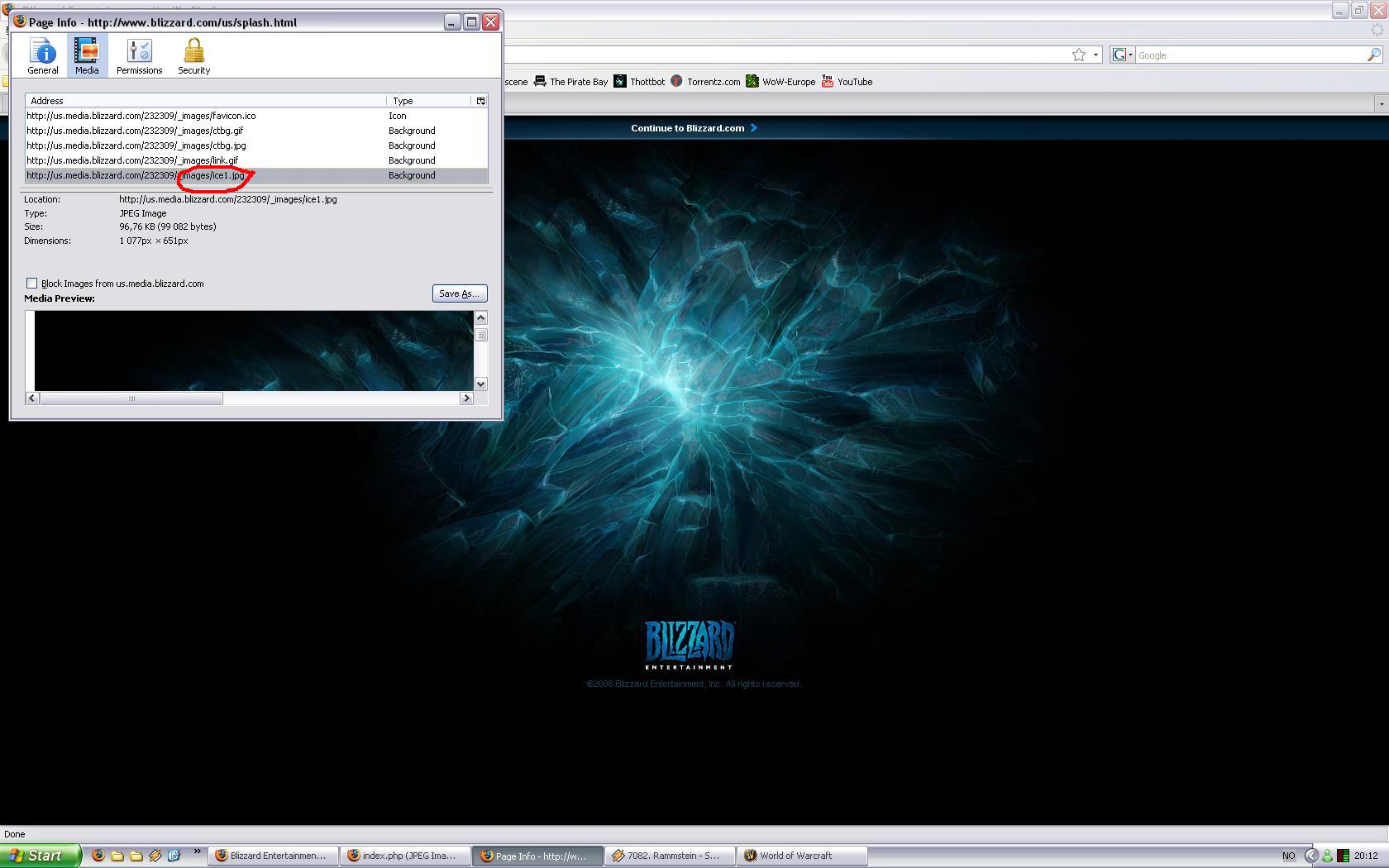
Task: Click the preview scroll down arrow
Action: tap(481, 384)
